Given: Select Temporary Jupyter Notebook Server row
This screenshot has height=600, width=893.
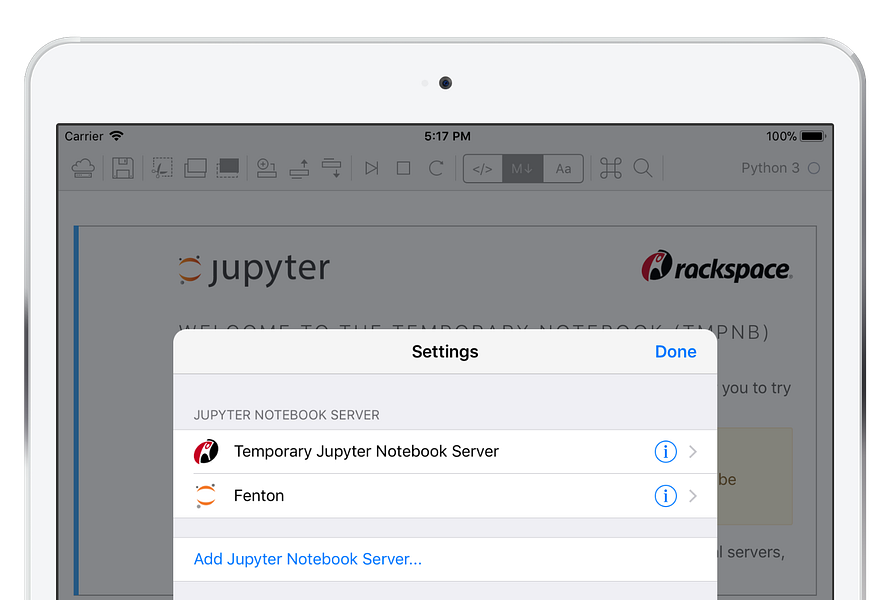Looking at the screenshot, I should pyautogui.click(x=445, y=451).
